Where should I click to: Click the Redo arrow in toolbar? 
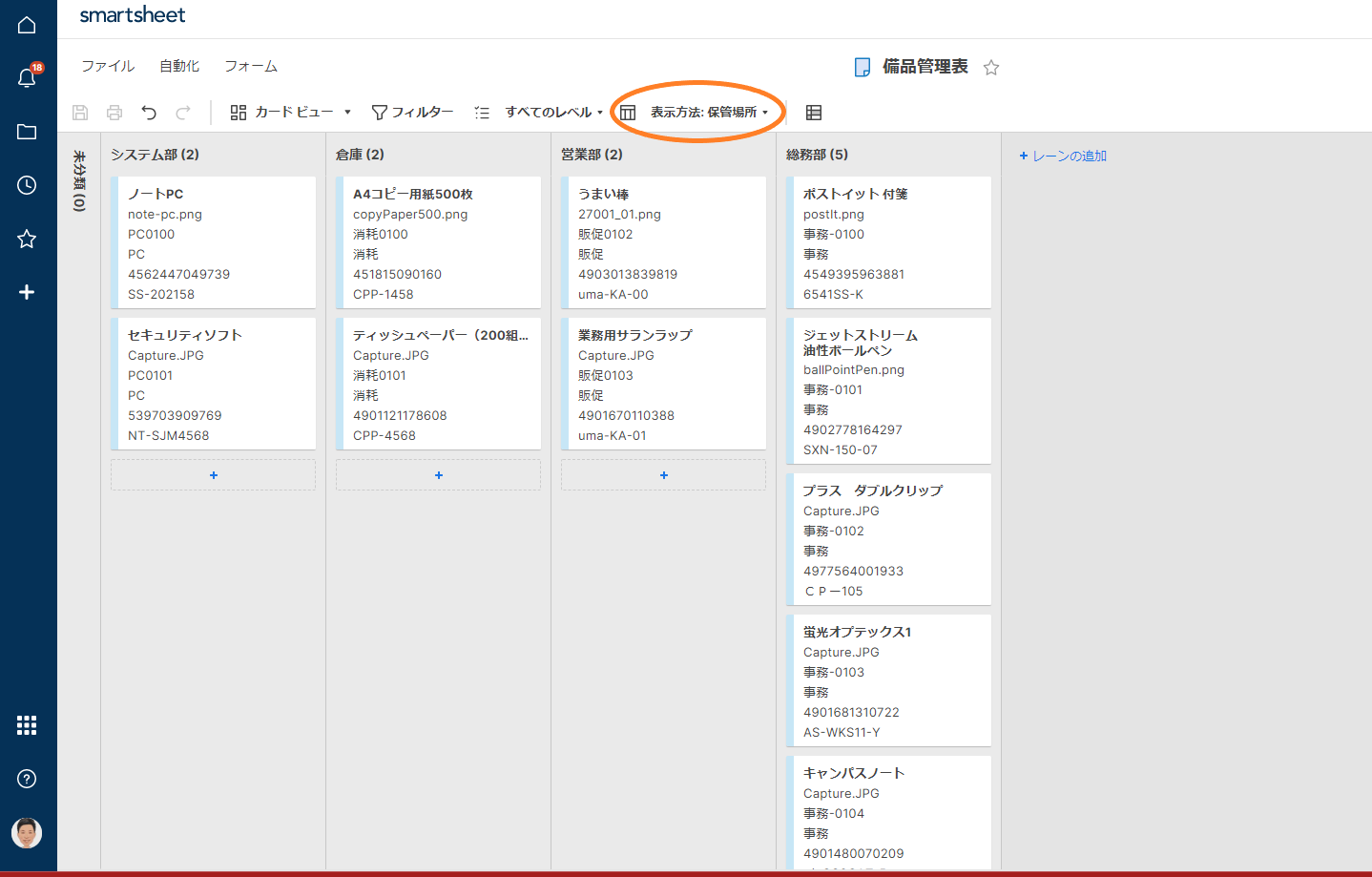[x=183, y=113]
